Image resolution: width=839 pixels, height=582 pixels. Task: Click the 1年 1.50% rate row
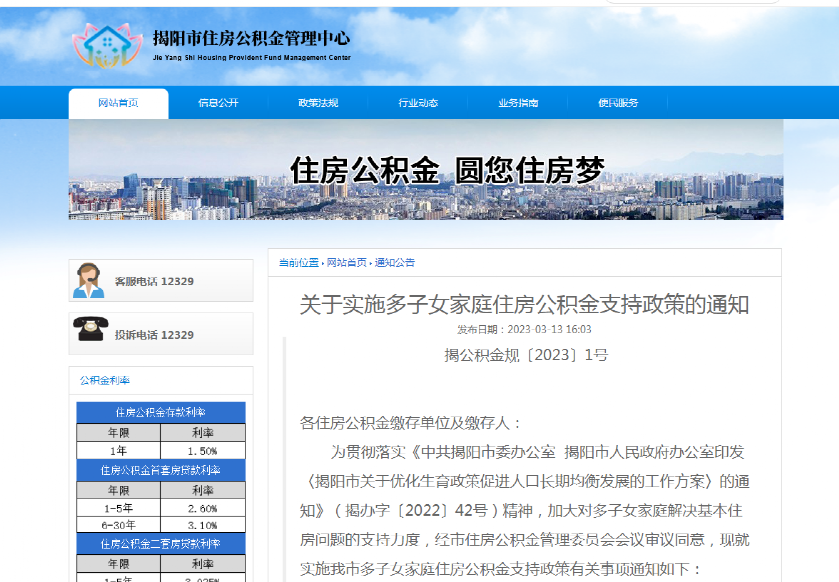(161, 449)
